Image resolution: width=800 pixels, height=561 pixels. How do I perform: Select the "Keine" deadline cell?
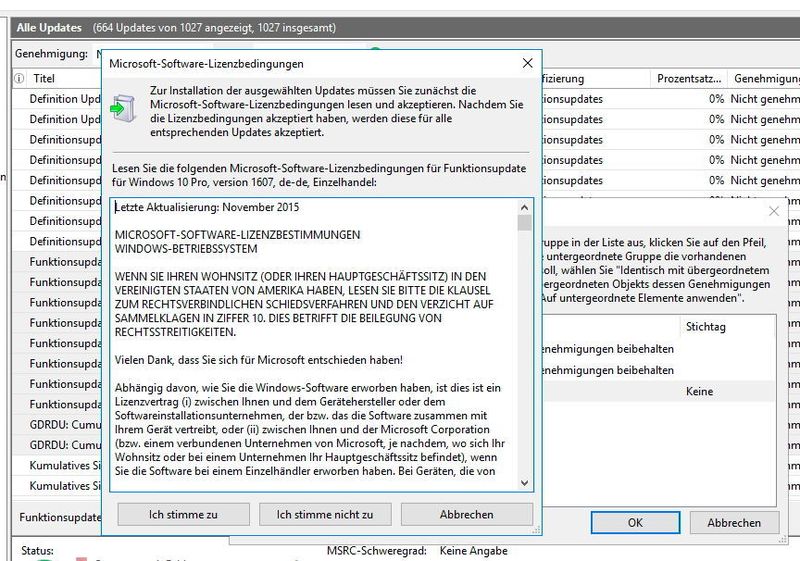(699, 391)
